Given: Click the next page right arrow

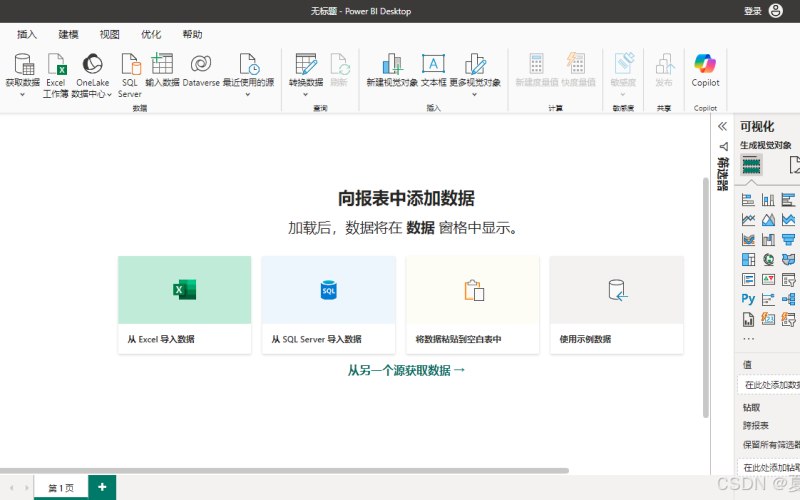Looking at the screenshot, I should pyautogui.click(x=27, y=488).
